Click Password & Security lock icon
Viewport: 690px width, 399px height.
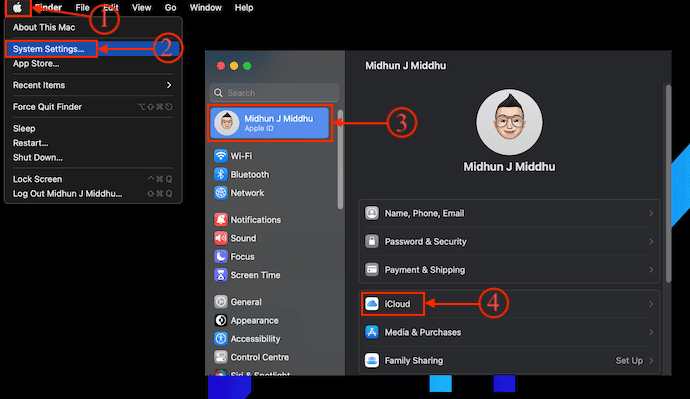pos(372,242)
